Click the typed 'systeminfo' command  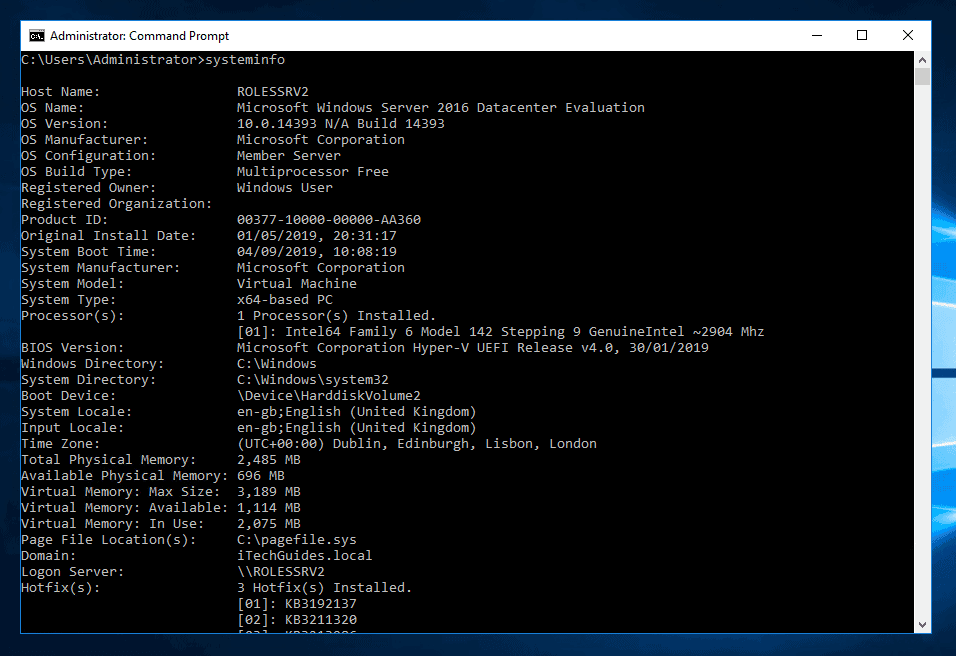pyautogui.click(x=245, y=60)
